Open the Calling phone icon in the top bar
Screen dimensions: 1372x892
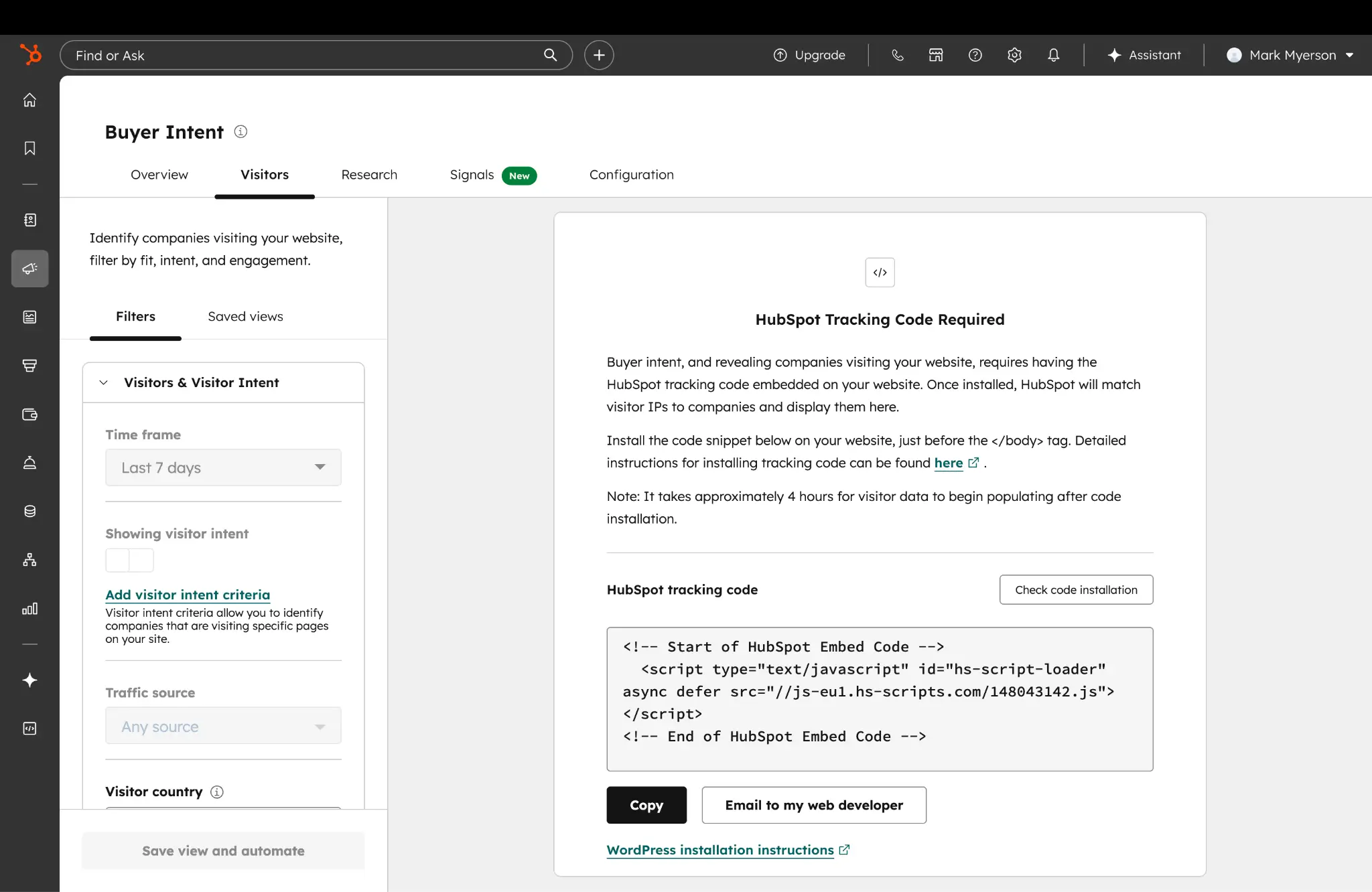point(898,55)
